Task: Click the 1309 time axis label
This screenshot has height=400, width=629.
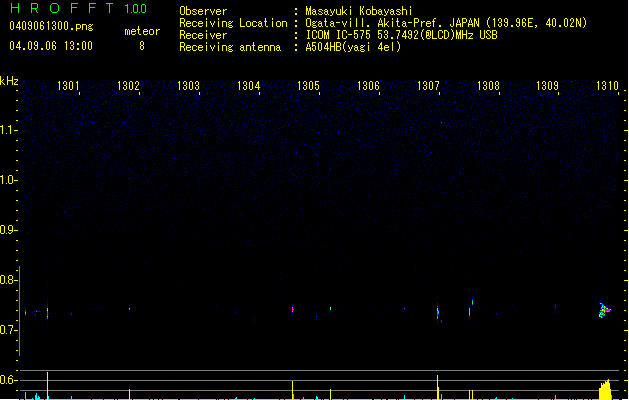Action: 548,85
